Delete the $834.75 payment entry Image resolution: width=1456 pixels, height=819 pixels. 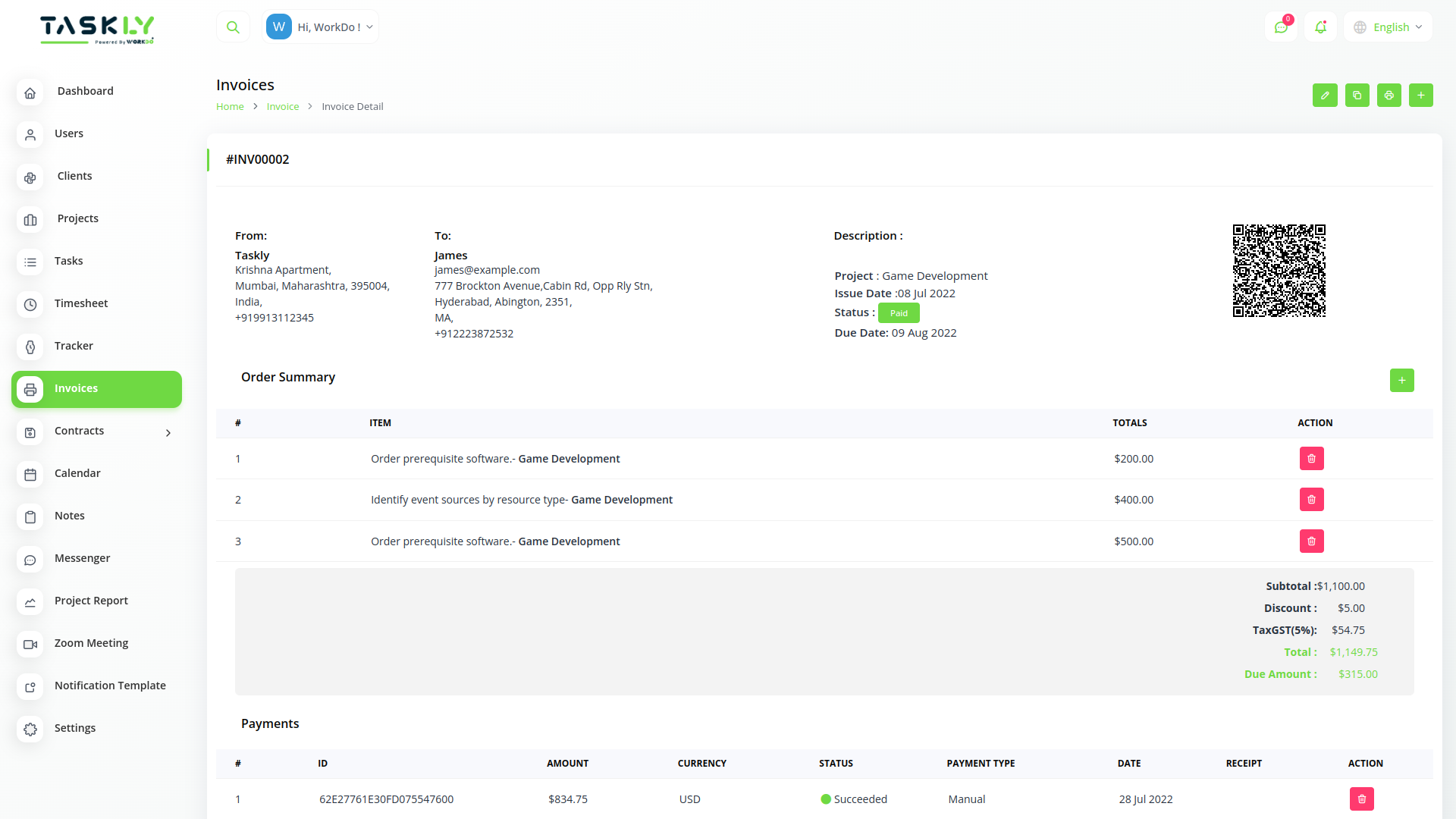(1361, 799)
